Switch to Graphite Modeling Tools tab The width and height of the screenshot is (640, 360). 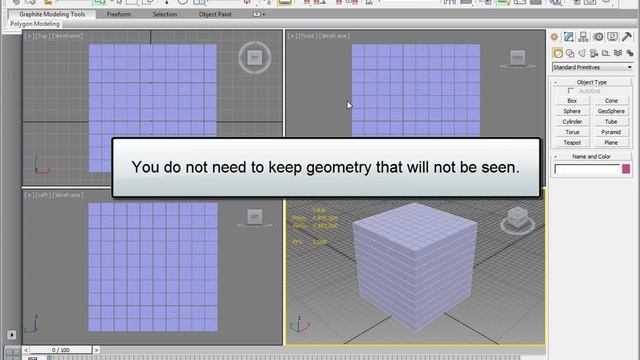click(52, 14)
